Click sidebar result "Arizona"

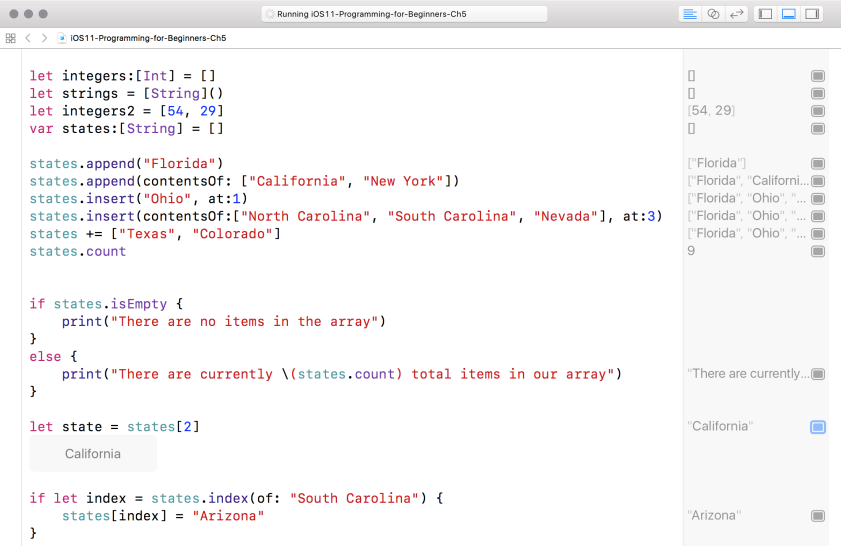(714, 515)
